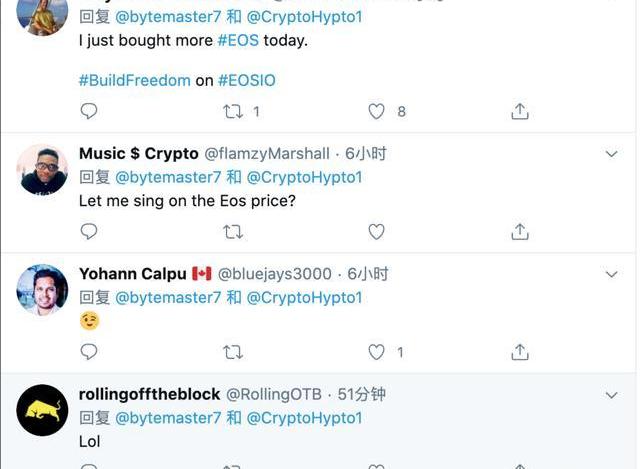
Task: Open the #BuildFreedom hashtag
Action: (134, 80)
